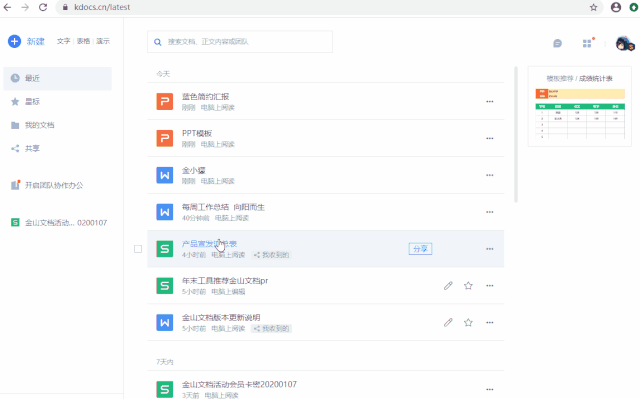The width and height of the screenshot is (640, 399).
Task: Select 最近 recent in the sidebar
Action: tap(58, 78)
